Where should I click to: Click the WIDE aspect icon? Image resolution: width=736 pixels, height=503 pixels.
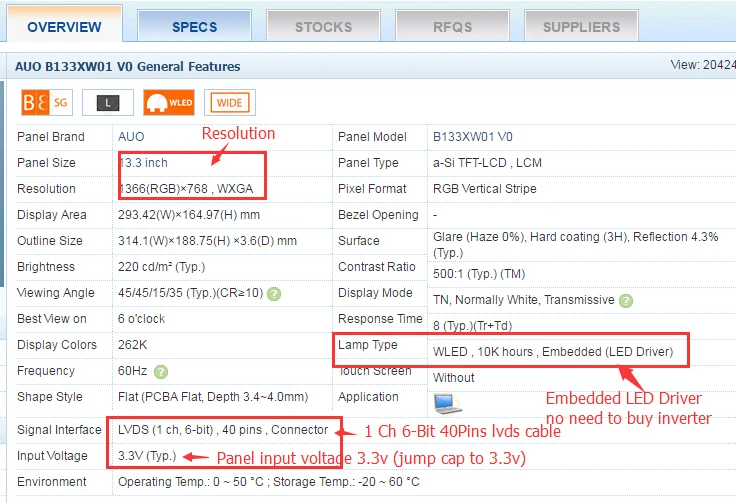pos(230,102)
